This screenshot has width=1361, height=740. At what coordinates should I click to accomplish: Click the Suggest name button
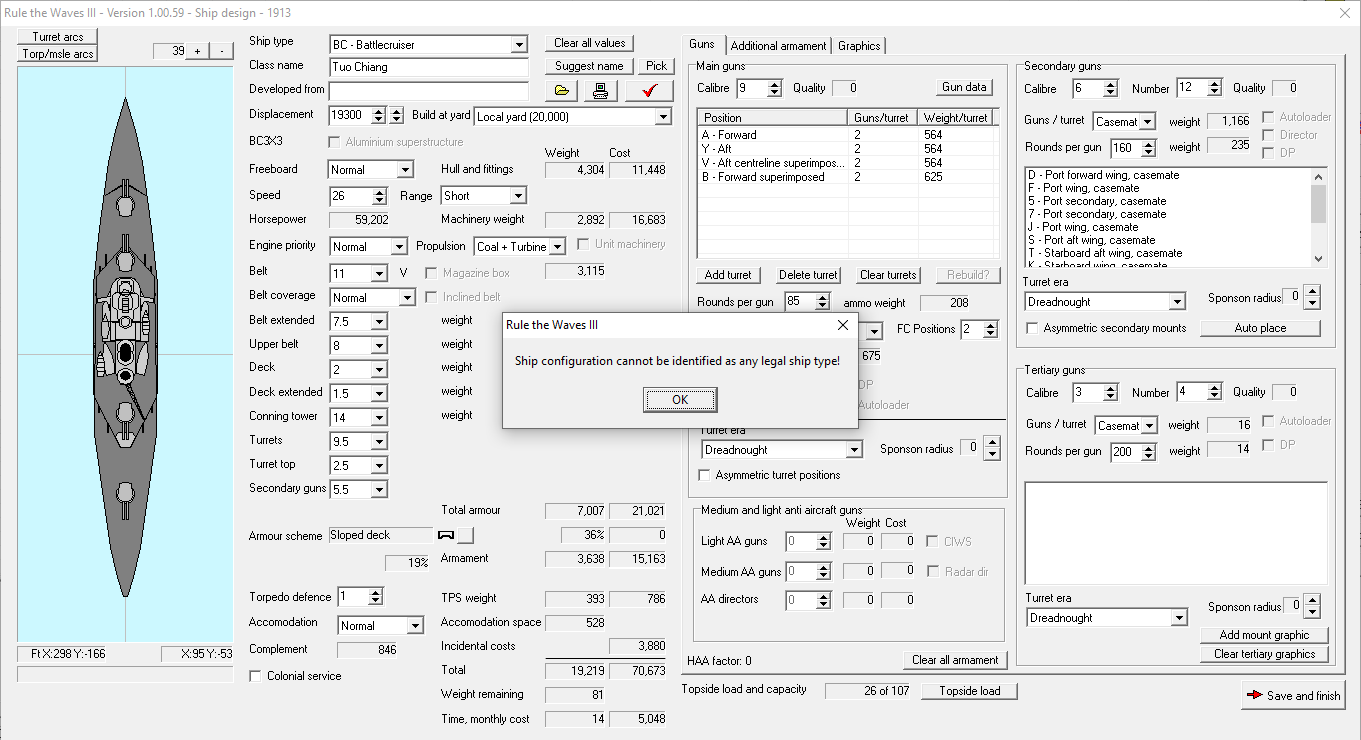coord(589,66)
